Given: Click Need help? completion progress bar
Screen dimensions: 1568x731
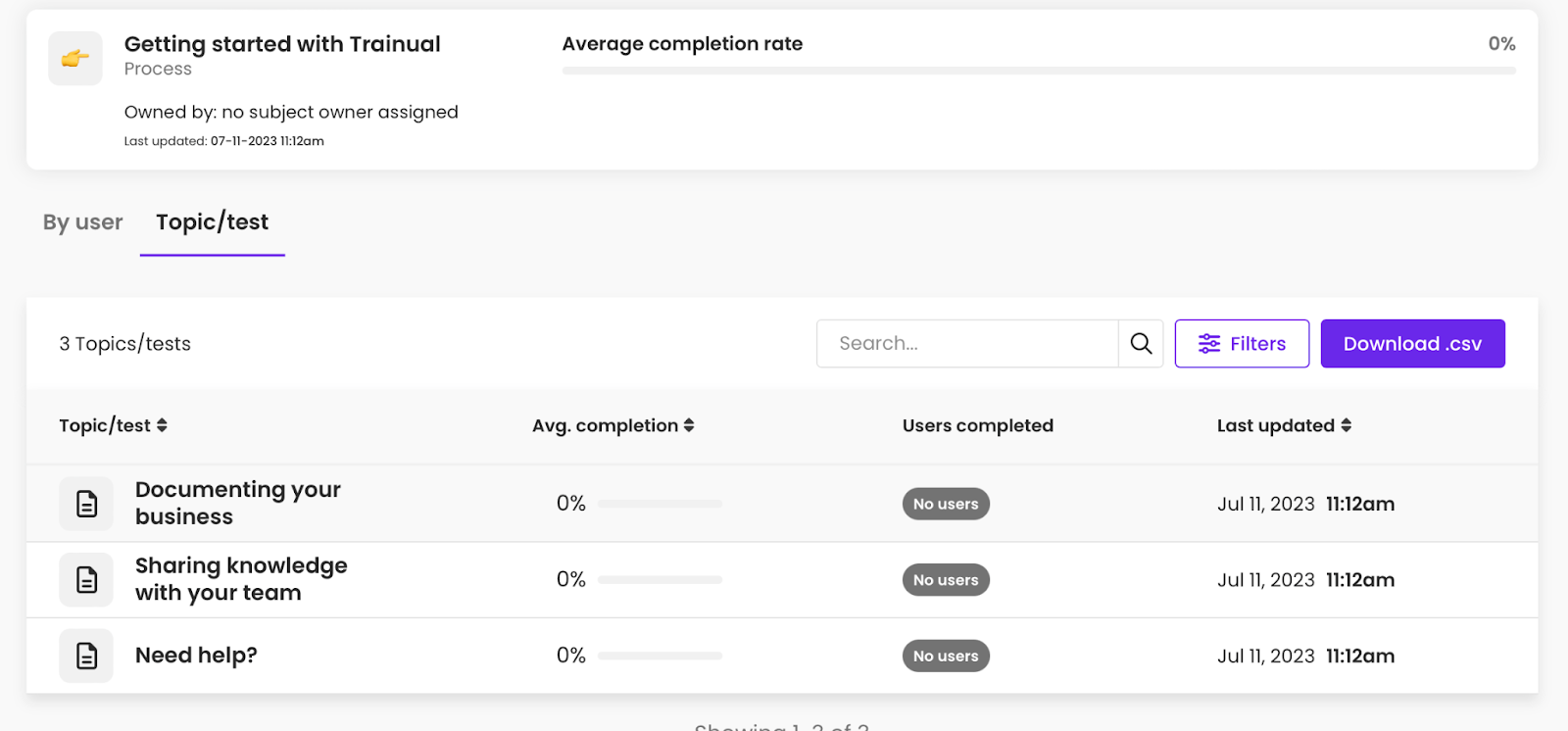Looking at the screenshot, I should 660,656.
